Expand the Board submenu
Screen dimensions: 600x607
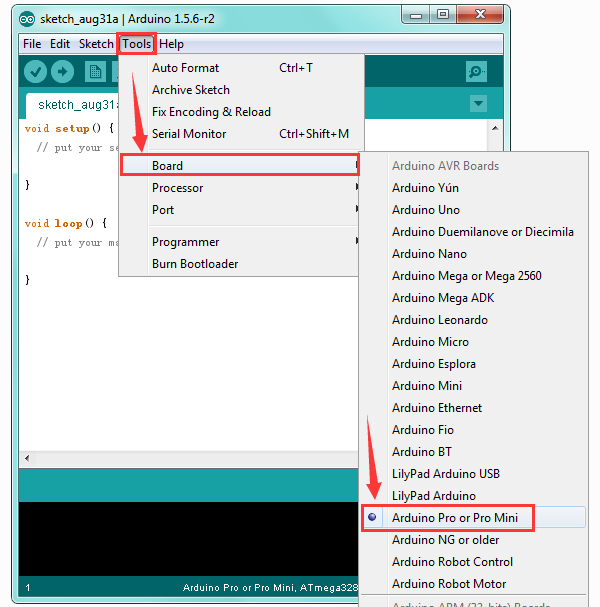tap(240, 165)
